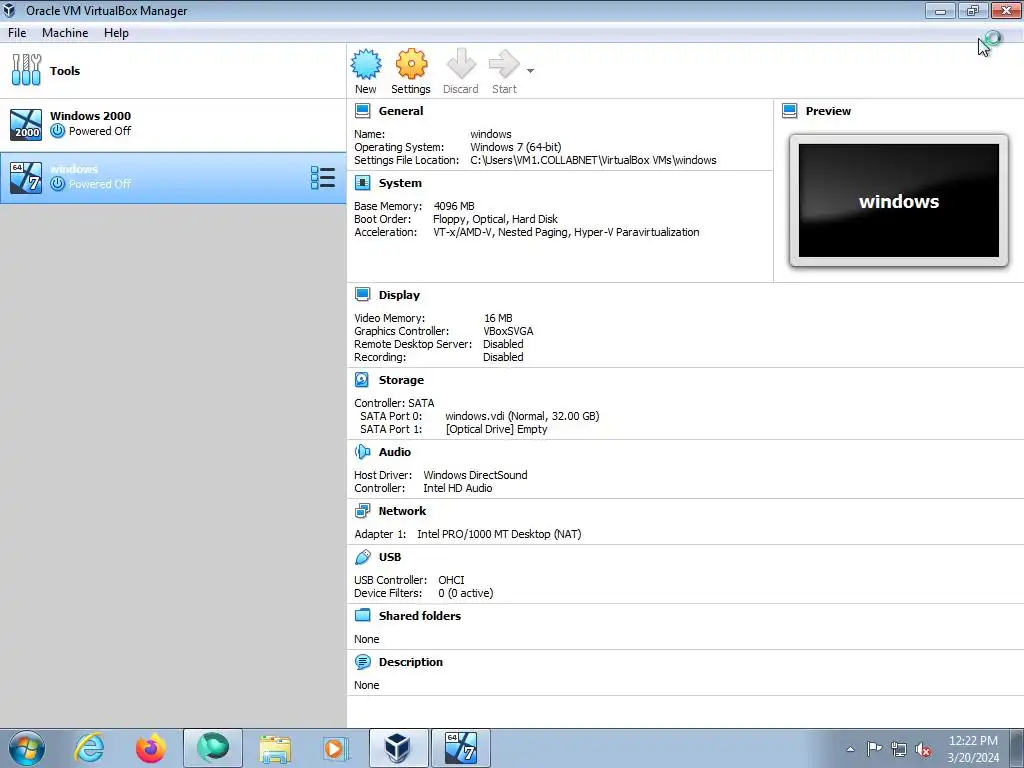Click Intel PRO/1000 MT Desktop (NAT) text

point(499,534)
